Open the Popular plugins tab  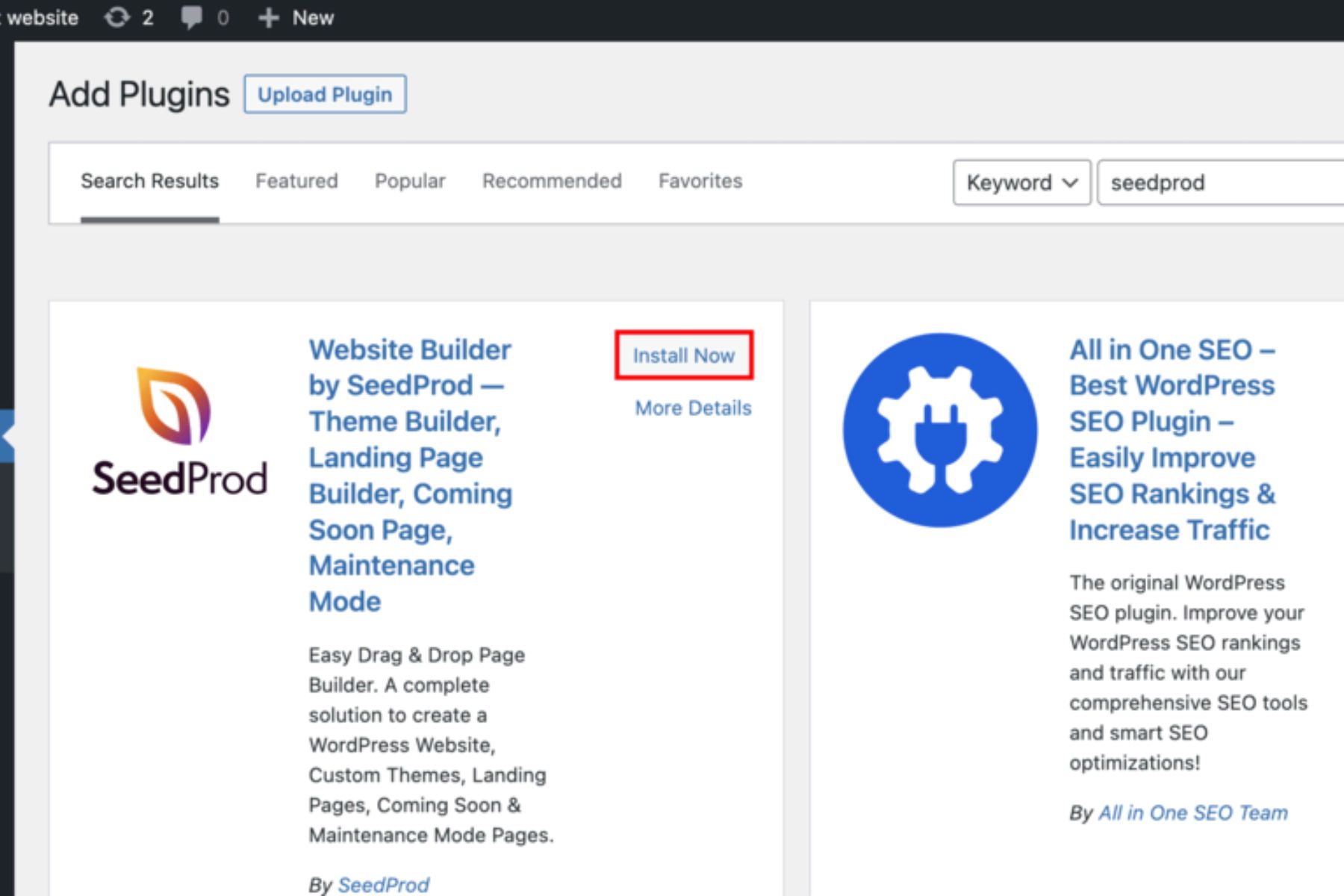coord(410,181)
